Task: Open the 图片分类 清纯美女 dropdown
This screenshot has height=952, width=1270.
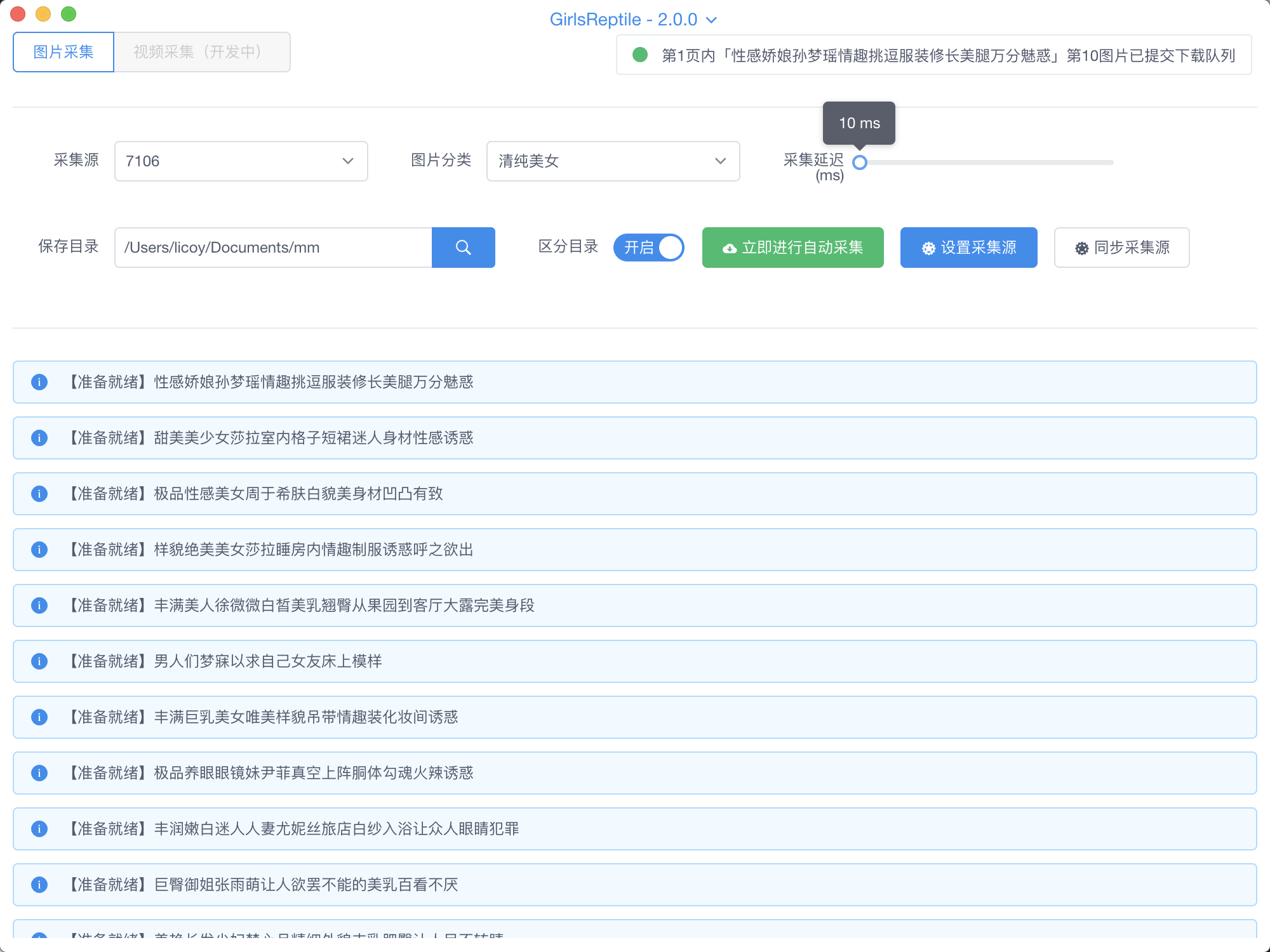Action: coord(613,161)
